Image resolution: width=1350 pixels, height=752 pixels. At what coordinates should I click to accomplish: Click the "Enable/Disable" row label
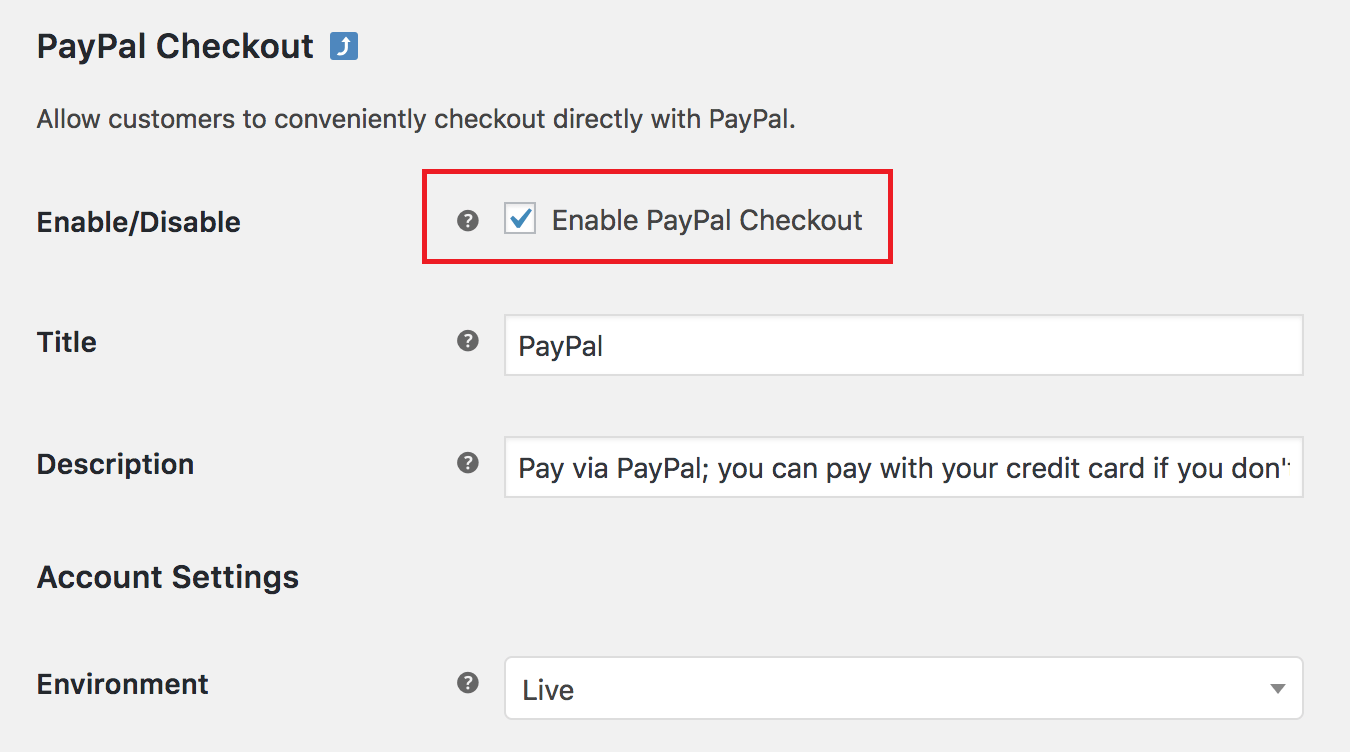click(139, 222)
